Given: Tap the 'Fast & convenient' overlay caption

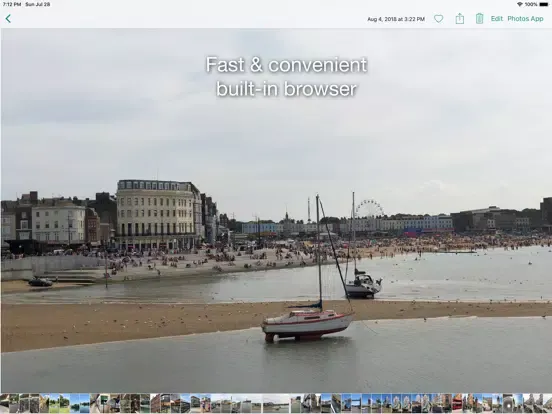Looking at the screenshot, I should point(286,65).
